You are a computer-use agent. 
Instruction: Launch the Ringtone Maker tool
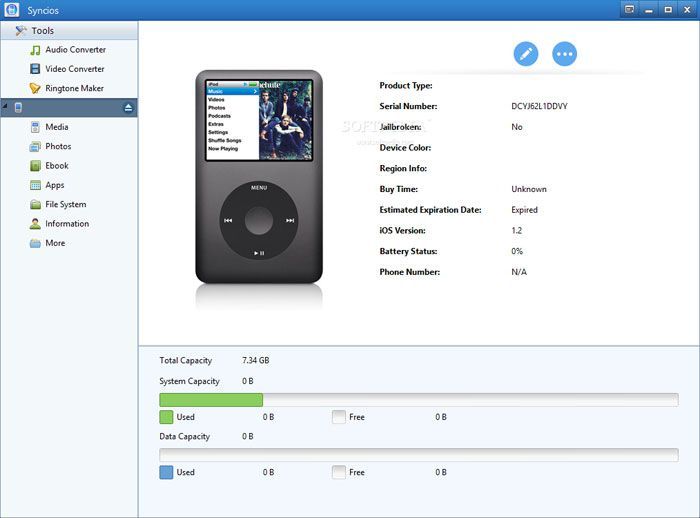(x=67, y=88)
